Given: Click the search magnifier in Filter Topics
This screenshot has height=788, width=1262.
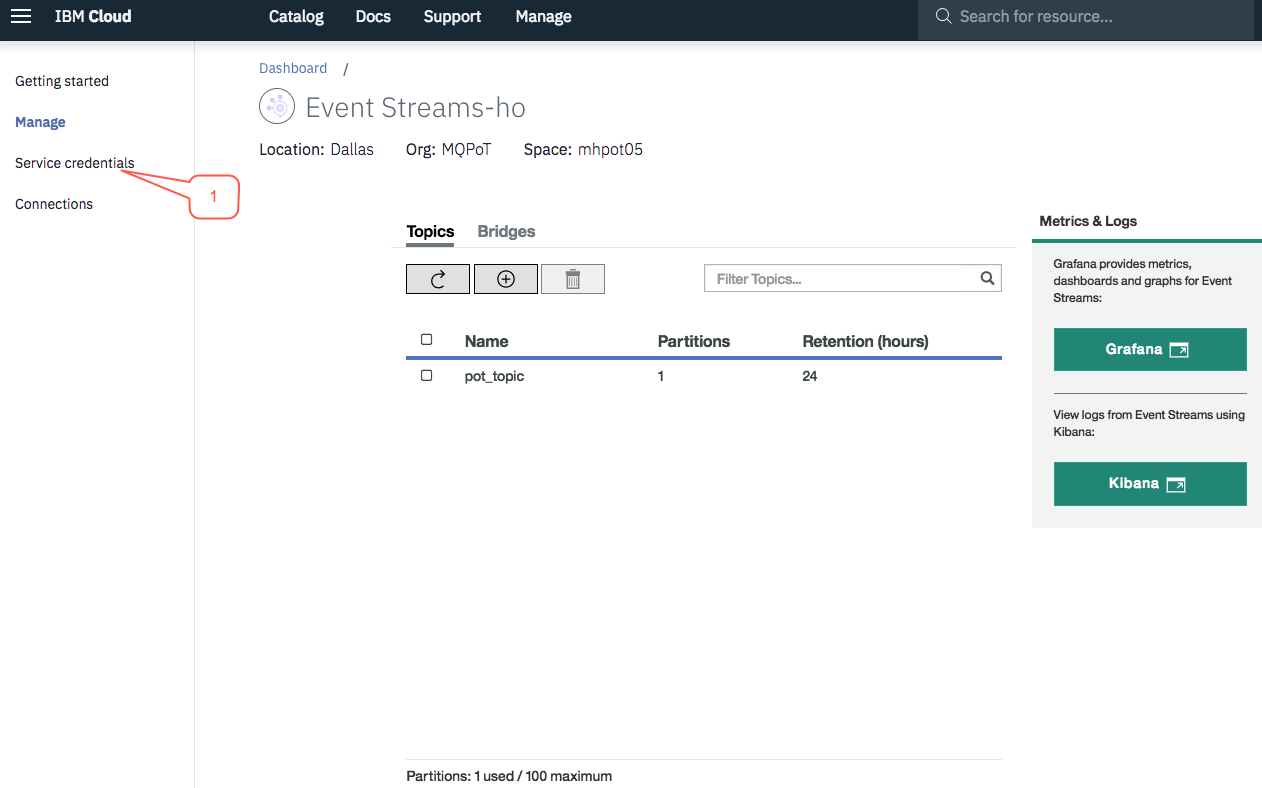Looking at the screenshot, I should point(987,279).
